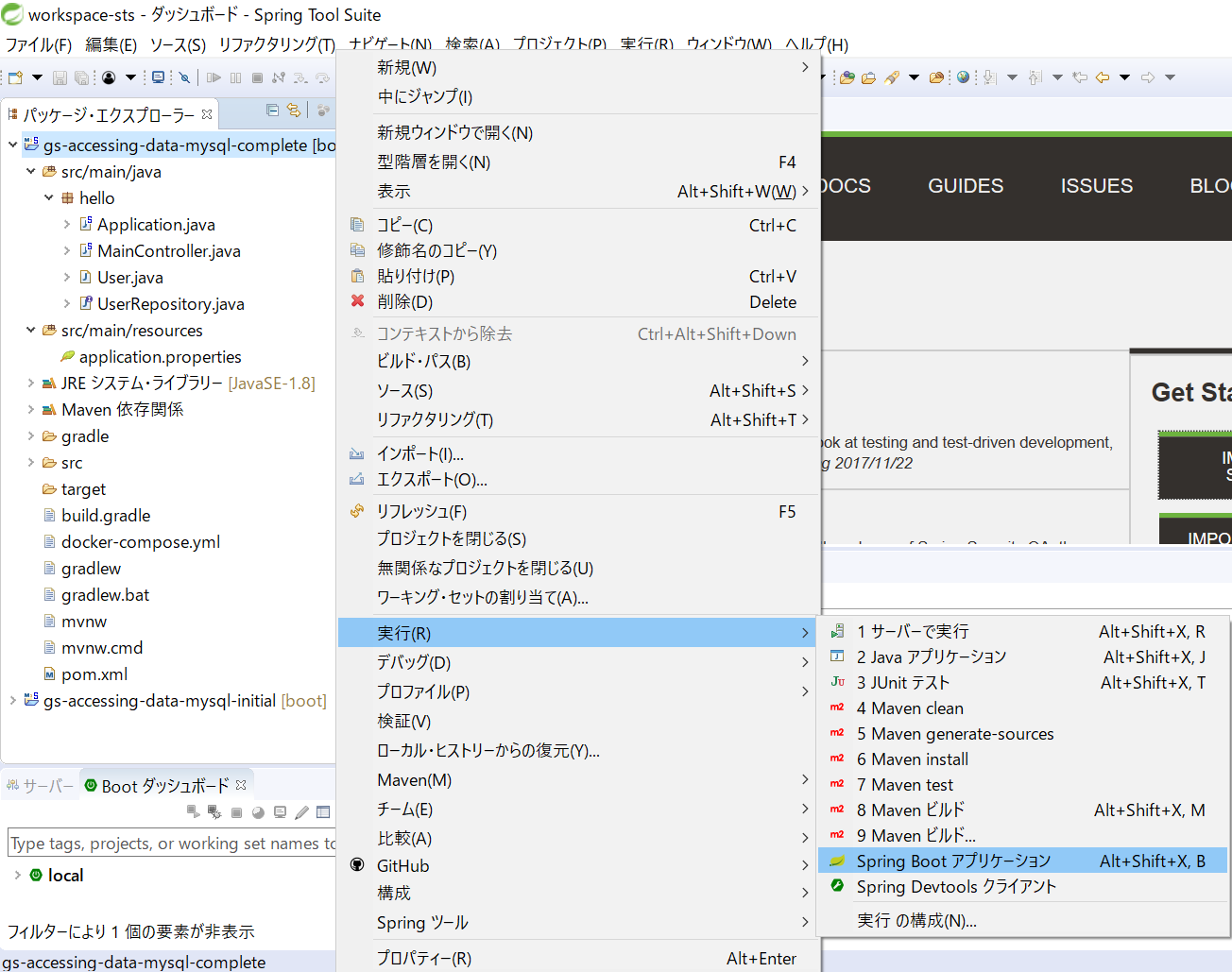This screenshot has width=1232, height=972.
Task: Click the pencil icon in Boot Dashboard
Action: (301, 812)
